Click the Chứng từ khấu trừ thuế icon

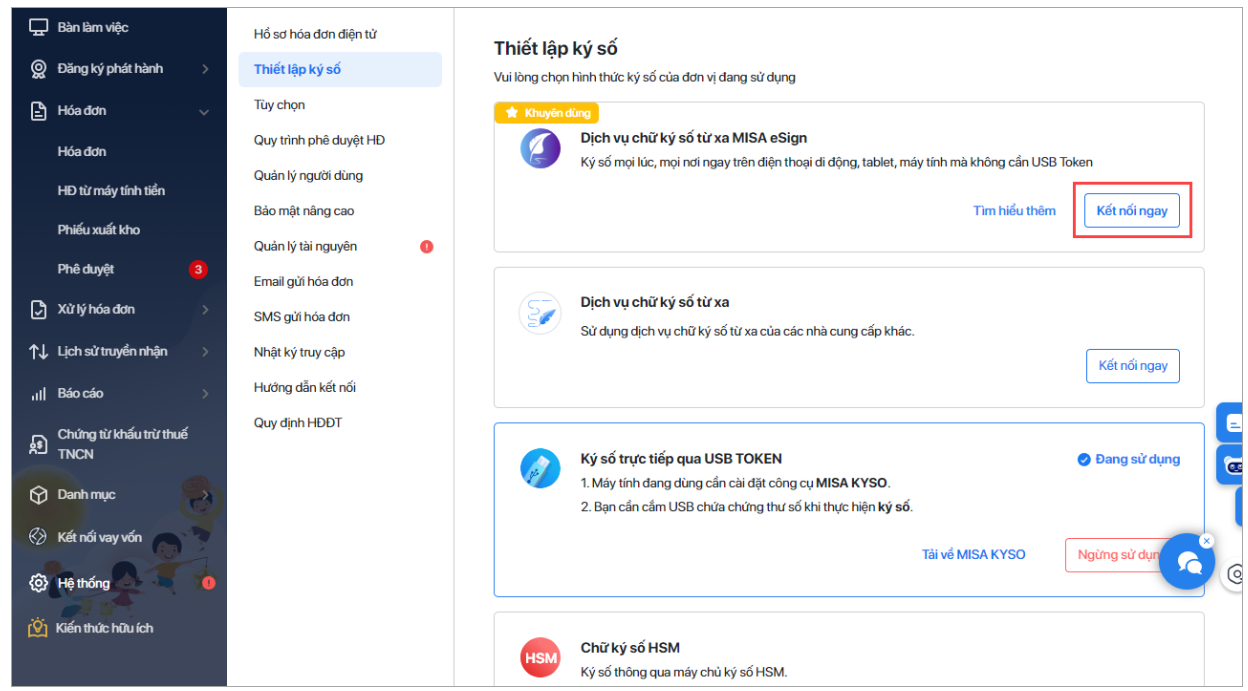click(39, 444)
